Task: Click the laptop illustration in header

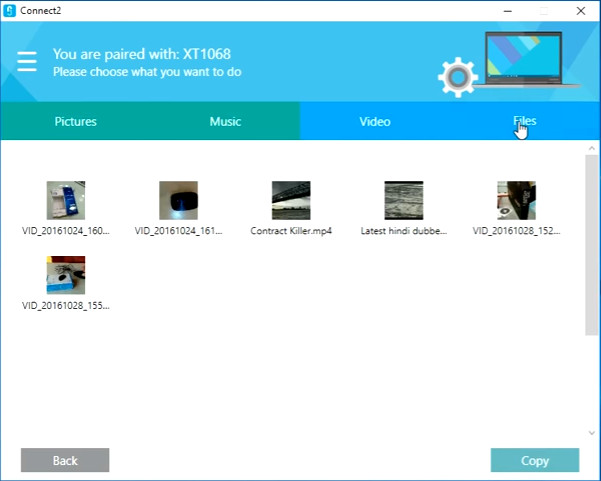Action: pos(526,59)
